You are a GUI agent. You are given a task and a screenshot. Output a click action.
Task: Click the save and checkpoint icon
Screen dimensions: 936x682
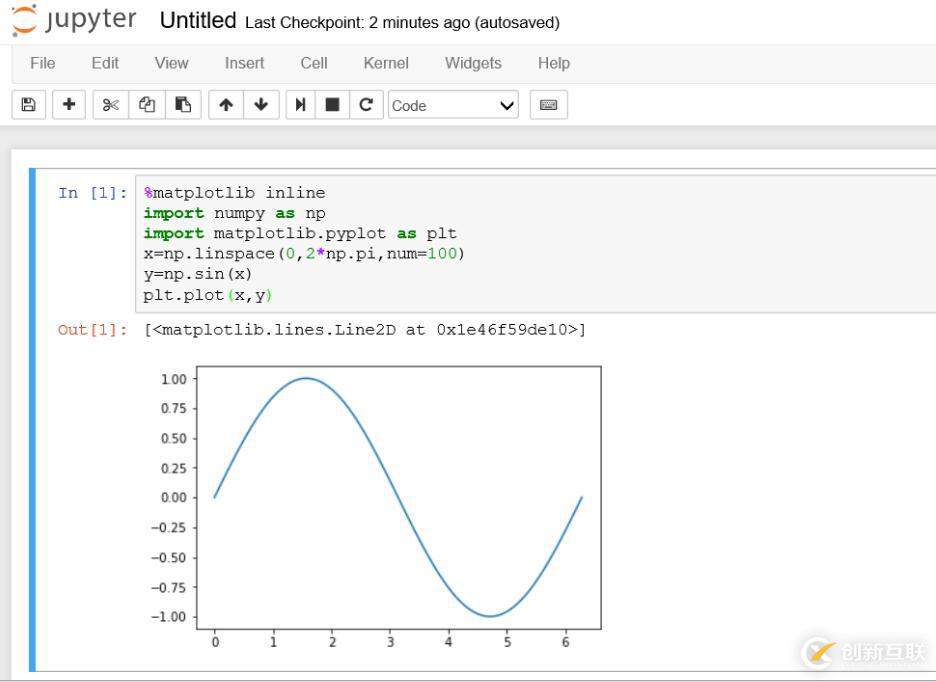(x=28, y=105)
